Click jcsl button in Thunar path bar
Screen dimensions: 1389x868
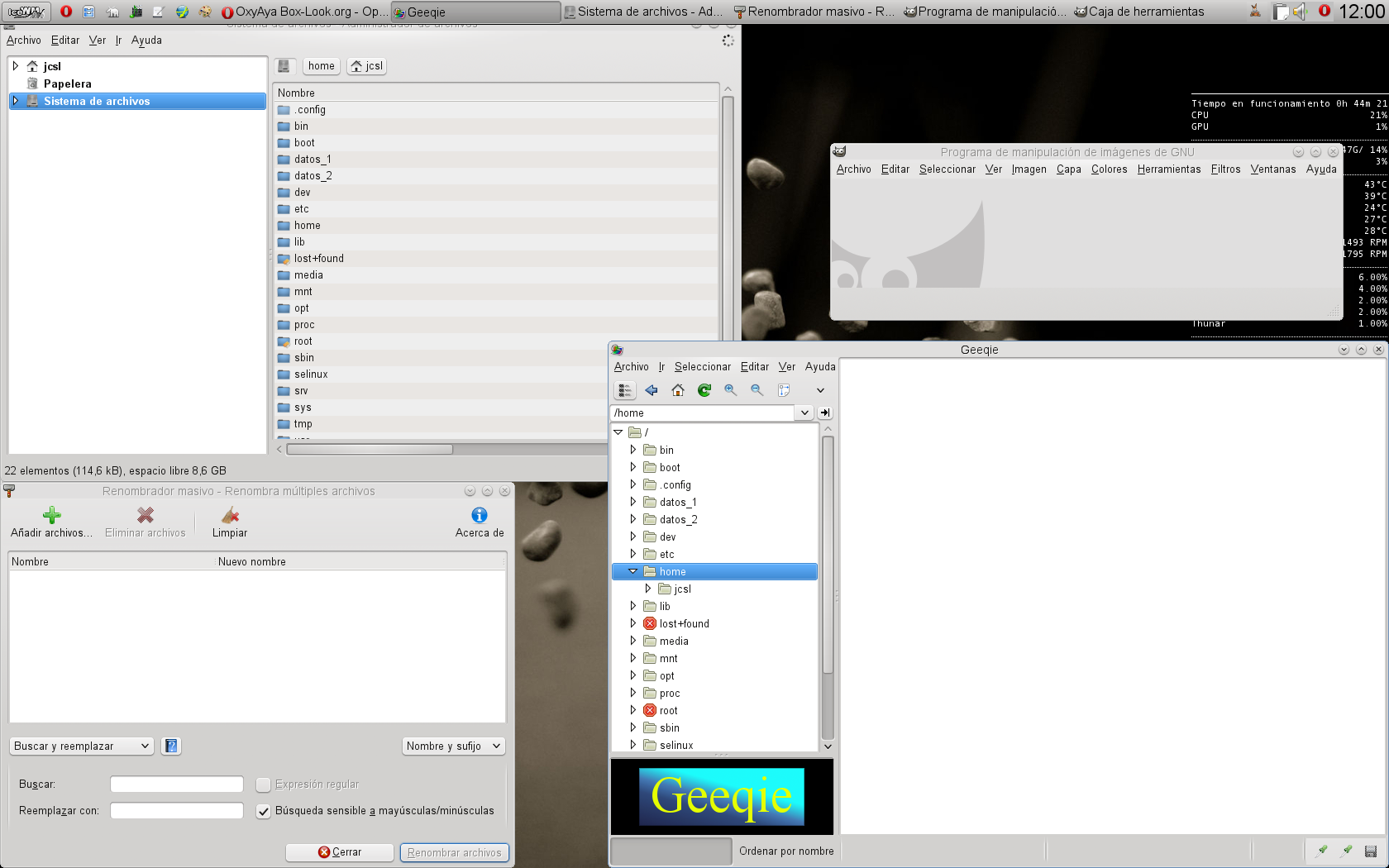(x=367, y=66)
